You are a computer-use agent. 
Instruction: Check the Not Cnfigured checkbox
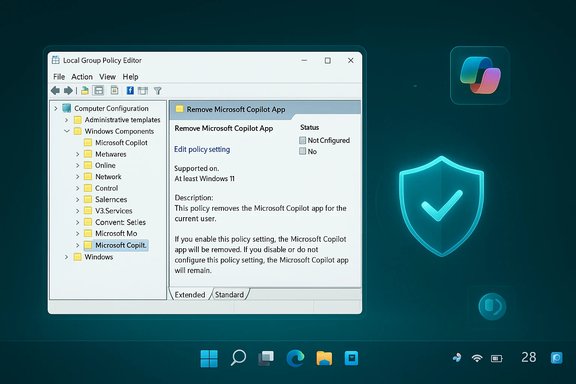pos(302,140)
